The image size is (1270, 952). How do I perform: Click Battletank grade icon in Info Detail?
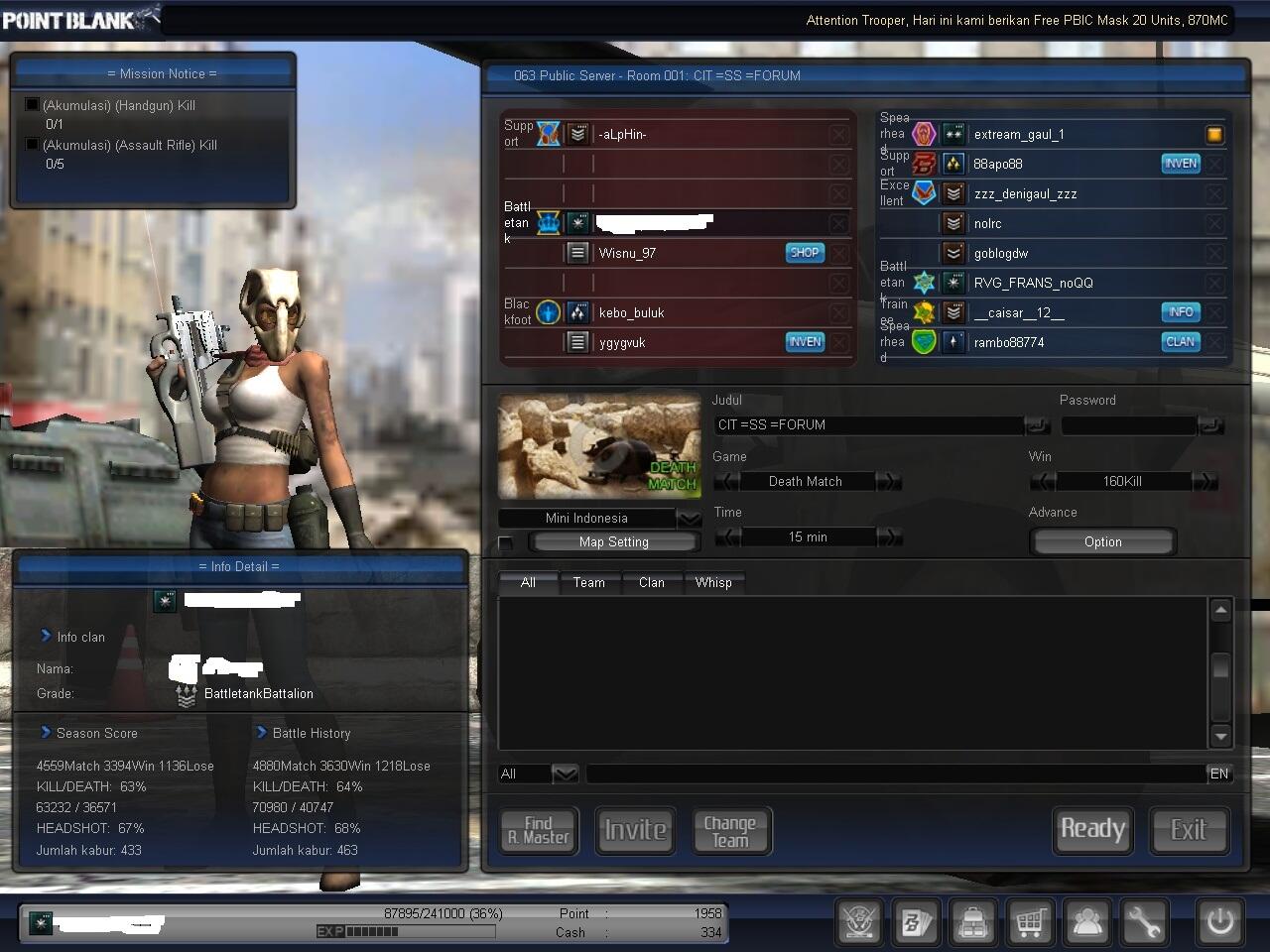[186, 695]
